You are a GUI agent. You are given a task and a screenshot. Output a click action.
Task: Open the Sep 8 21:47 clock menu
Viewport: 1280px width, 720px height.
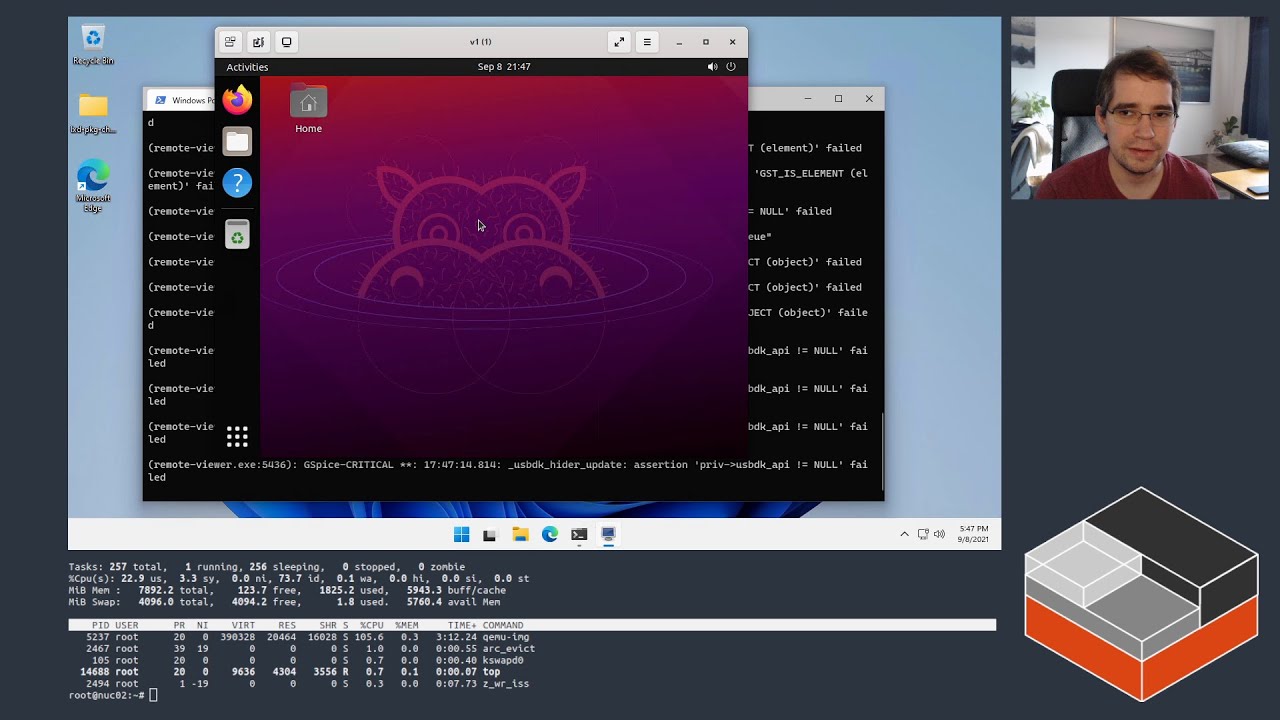pyautogui.click(x=504, y=67)
